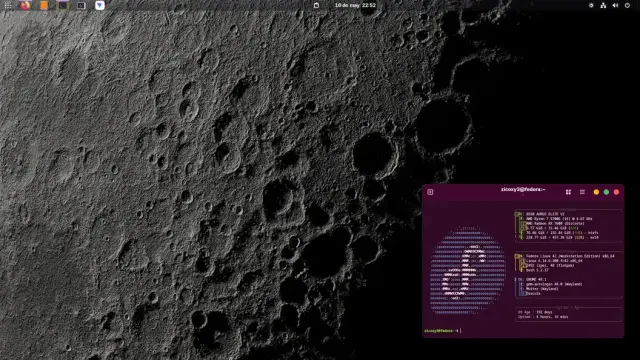The height and width of the screenshot is (360, 640).
Task: Open the white icon with blue triangle
Action: (100, 5)
